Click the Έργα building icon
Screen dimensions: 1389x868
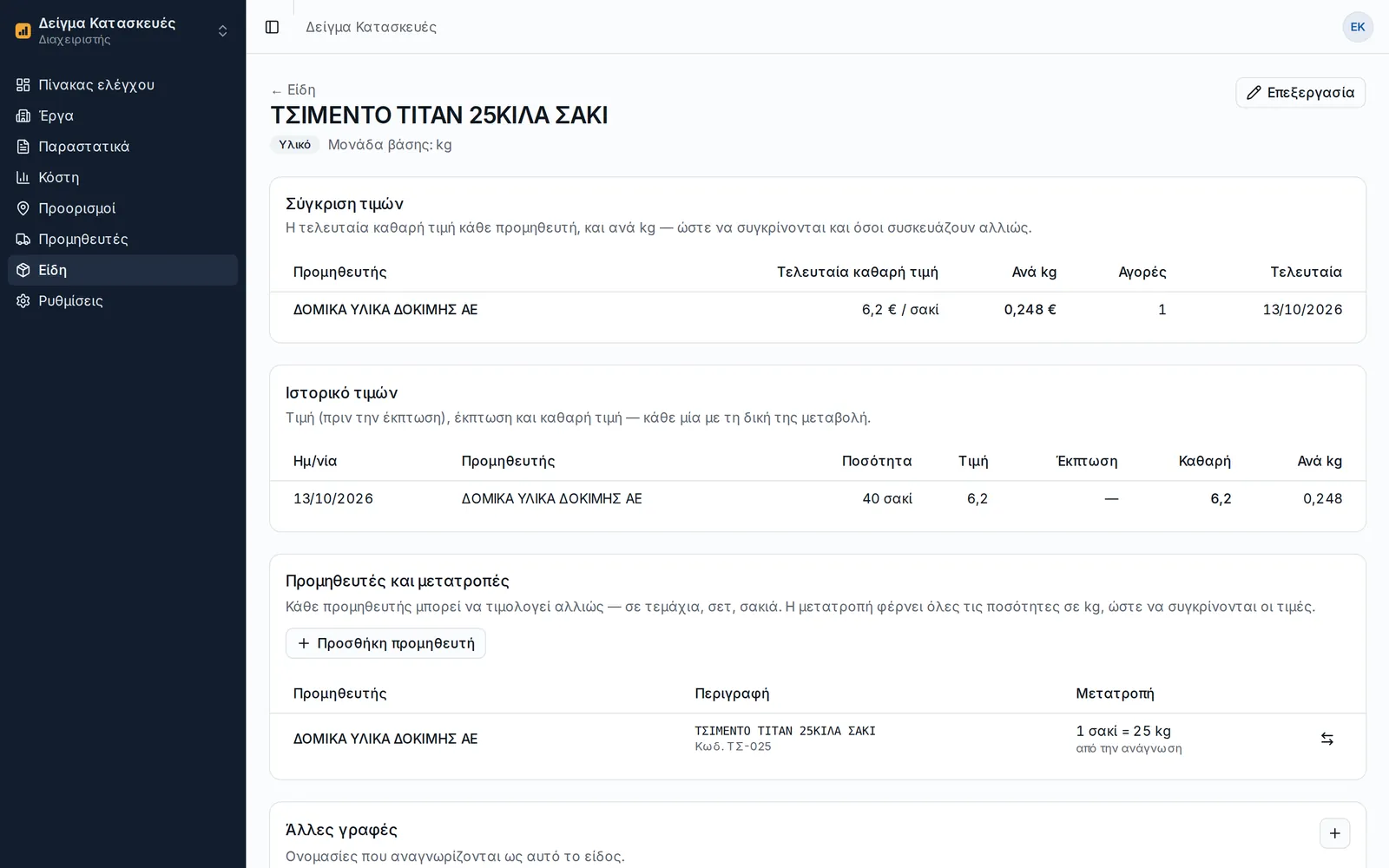[x=23, y=115]
